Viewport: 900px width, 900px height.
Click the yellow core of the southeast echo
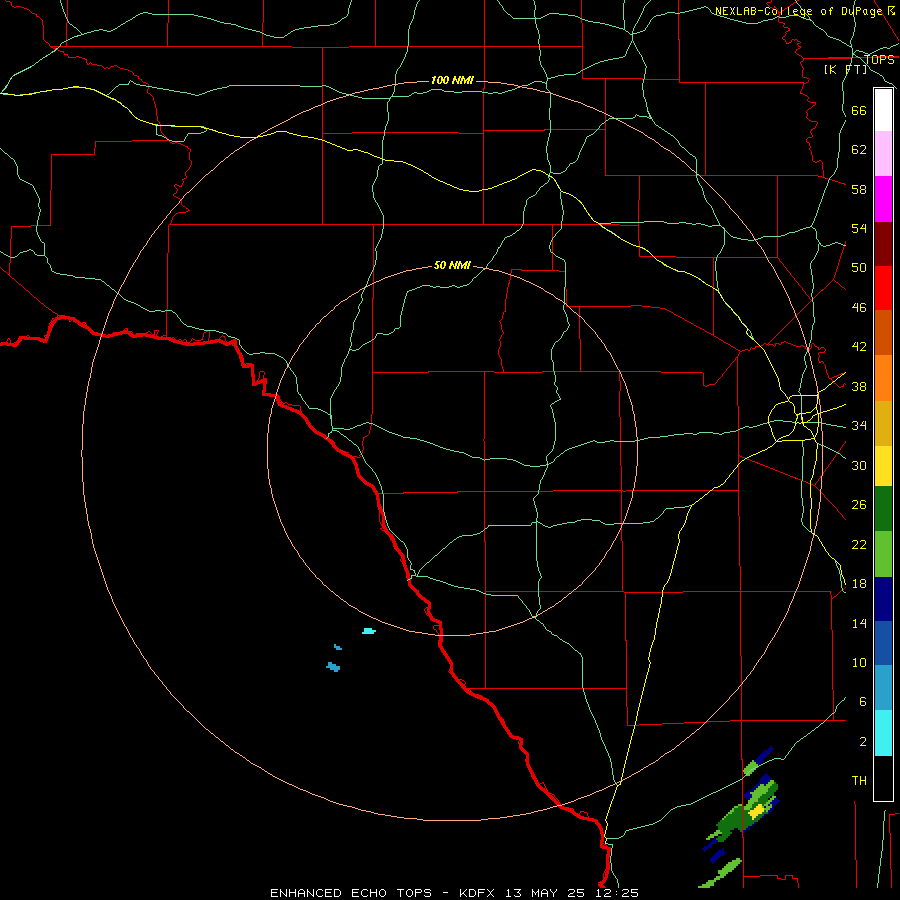(x=757, y=810)
